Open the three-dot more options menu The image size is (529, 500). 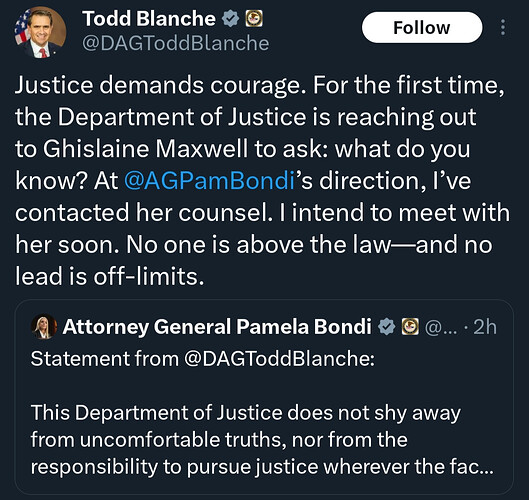503,27
